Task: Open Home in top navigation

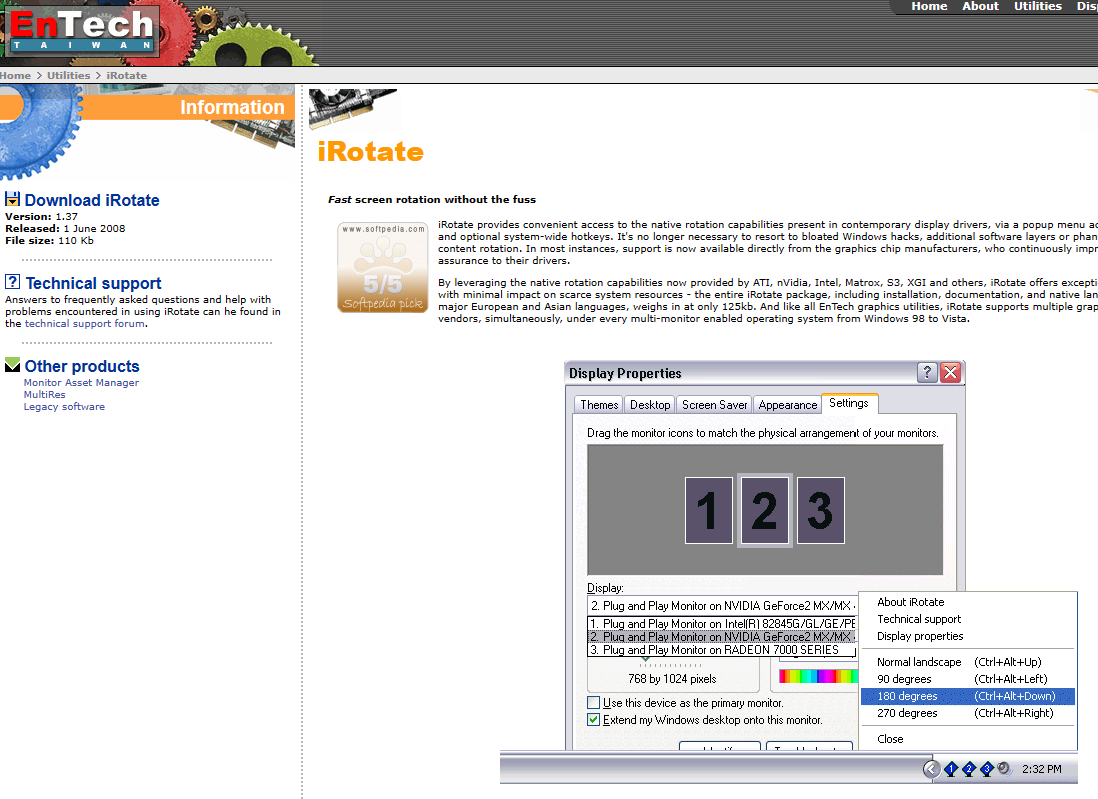Action: [x=929, y=6]
